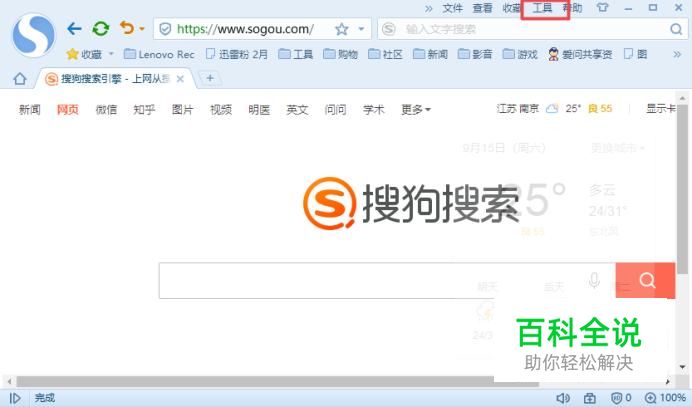This screenshot has width=692, height=407.
Task: Click the orange undo-close arrow icon
Action: (127, 28)
